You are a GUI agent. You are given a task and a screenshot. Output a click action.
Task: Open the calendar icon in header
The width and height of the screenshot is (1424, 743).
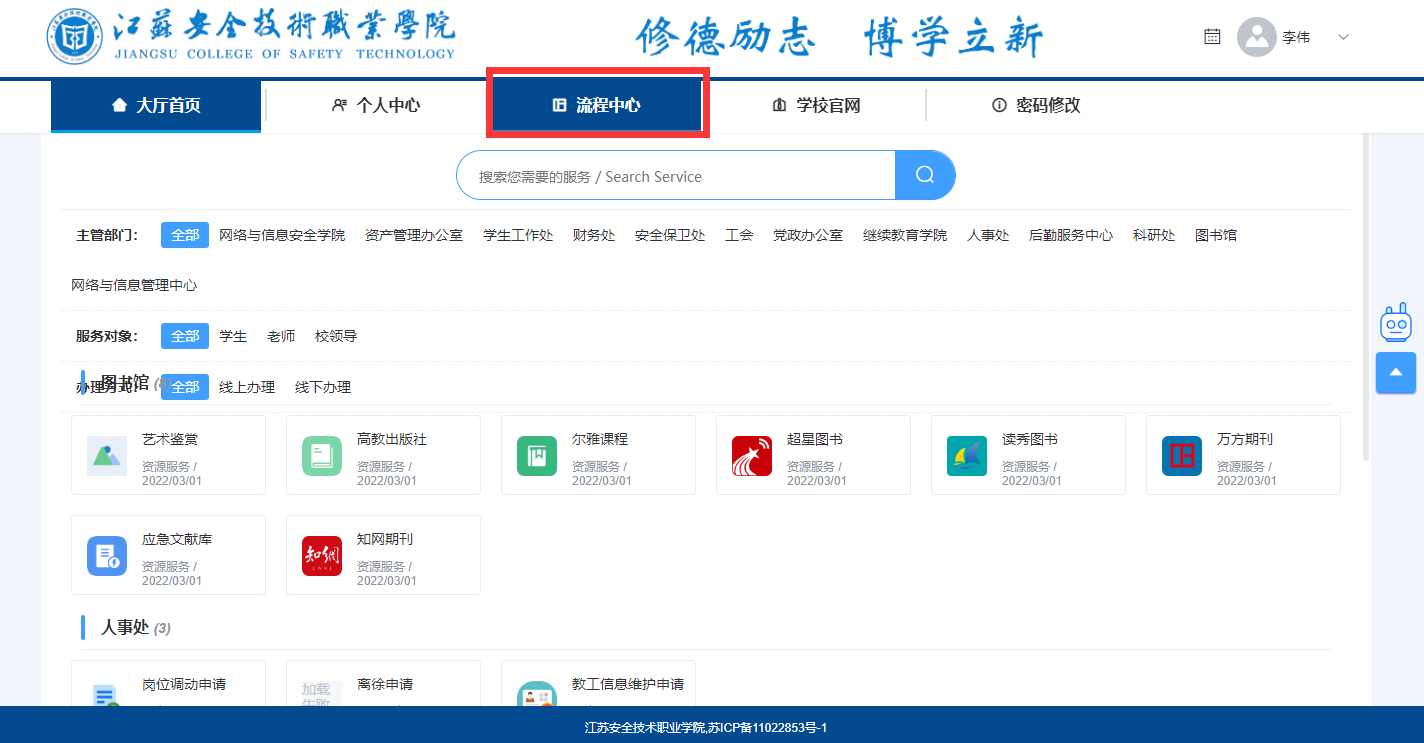tap(1212, 37)
